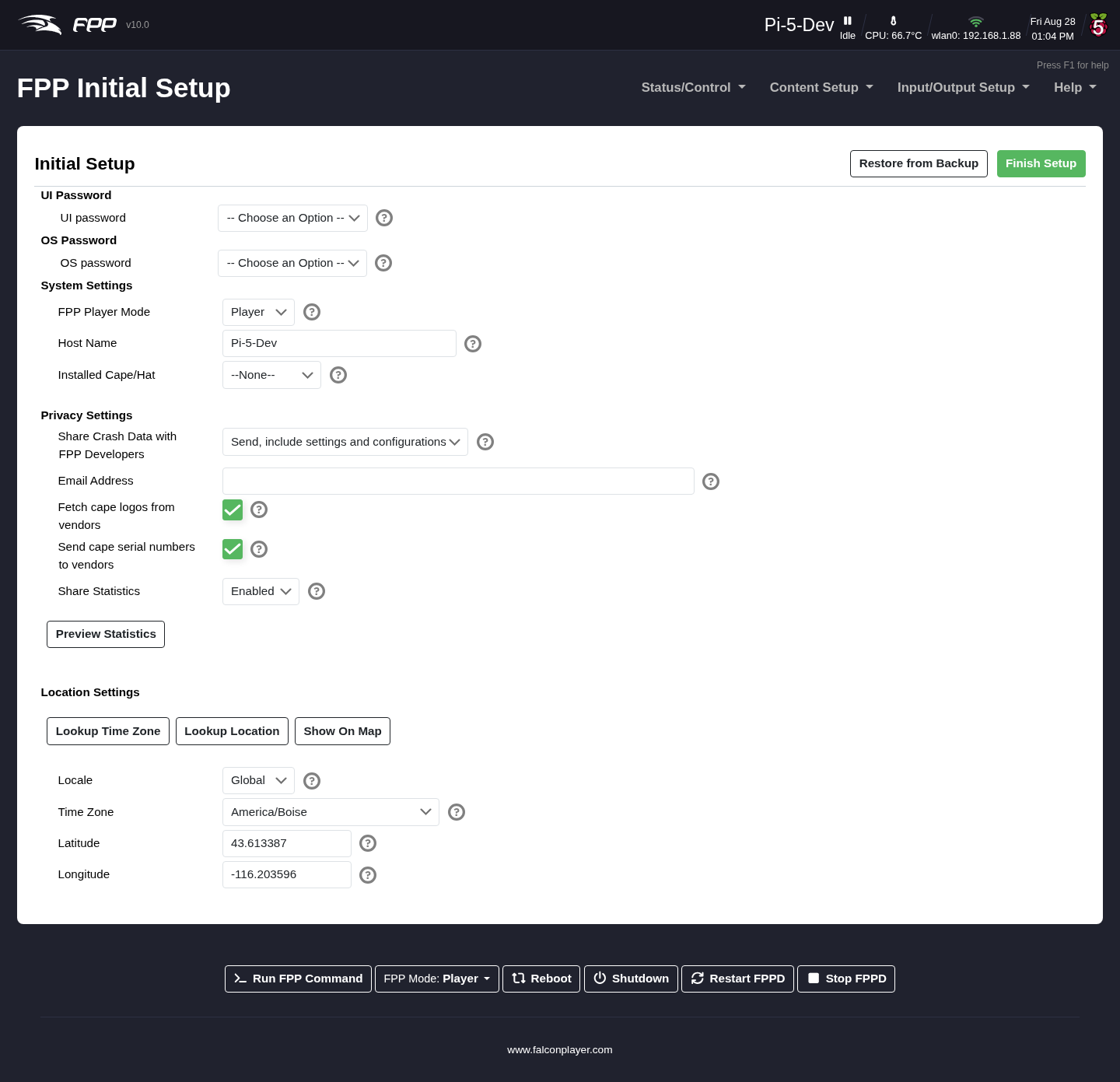Open help for OS password
Screen dimensions: 1120x1082
click(x=383, y=263)
